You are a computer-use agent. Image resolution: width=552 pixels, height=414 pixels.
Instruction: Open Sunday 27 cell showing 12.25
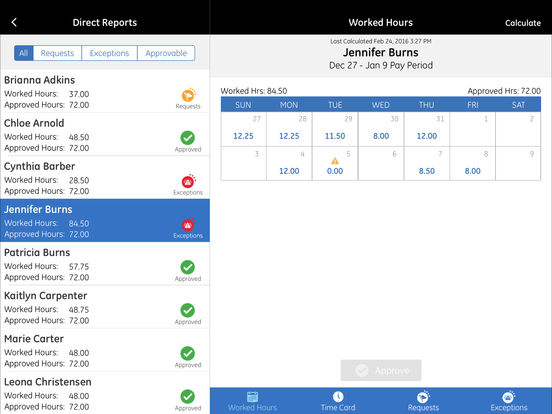(x=244, y=129)
